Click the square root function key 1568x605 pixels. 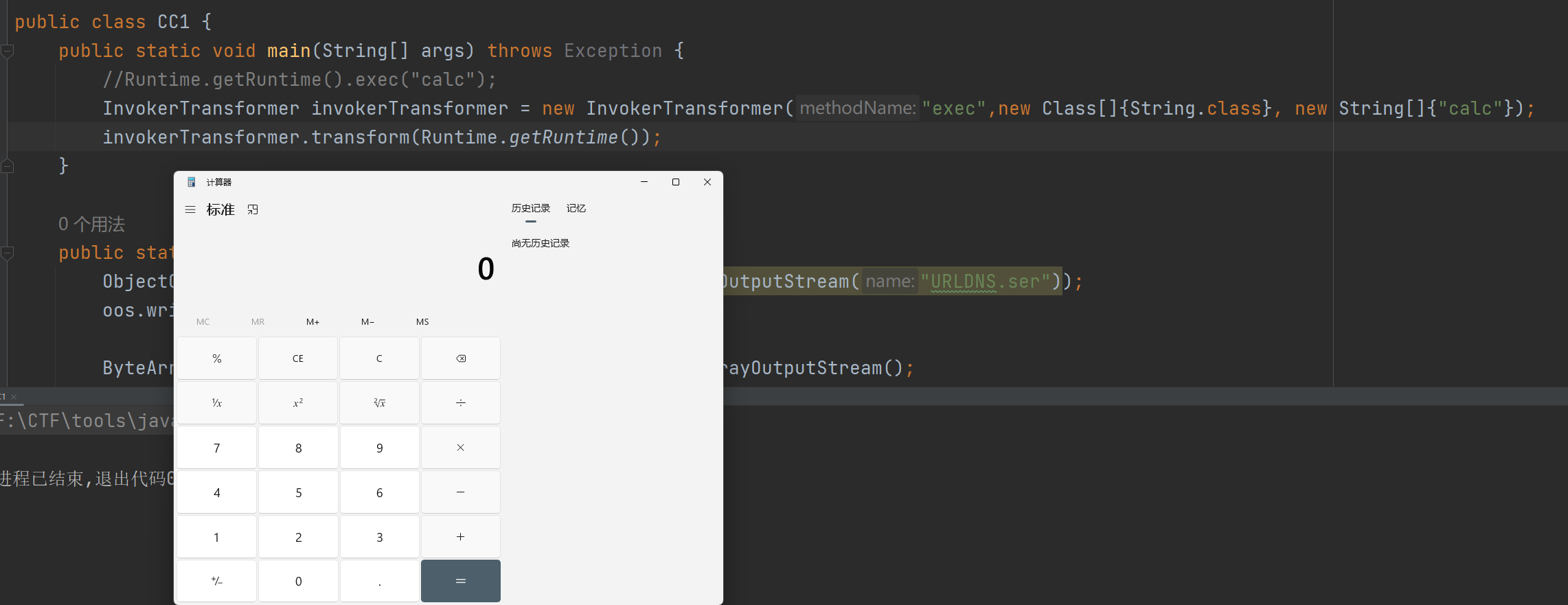point(379,403)
